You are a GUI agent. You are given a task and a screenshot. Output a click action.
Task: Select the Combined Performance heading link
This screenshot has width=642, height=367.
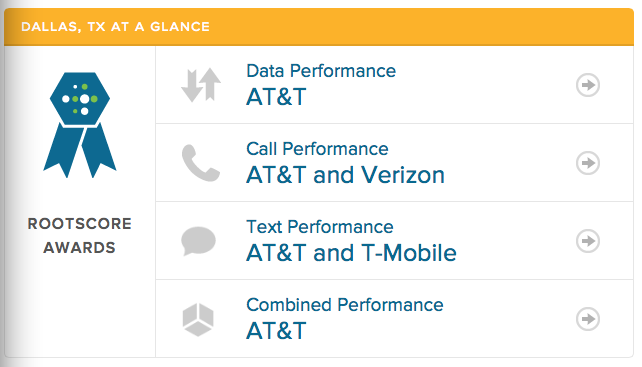point(345,305)
